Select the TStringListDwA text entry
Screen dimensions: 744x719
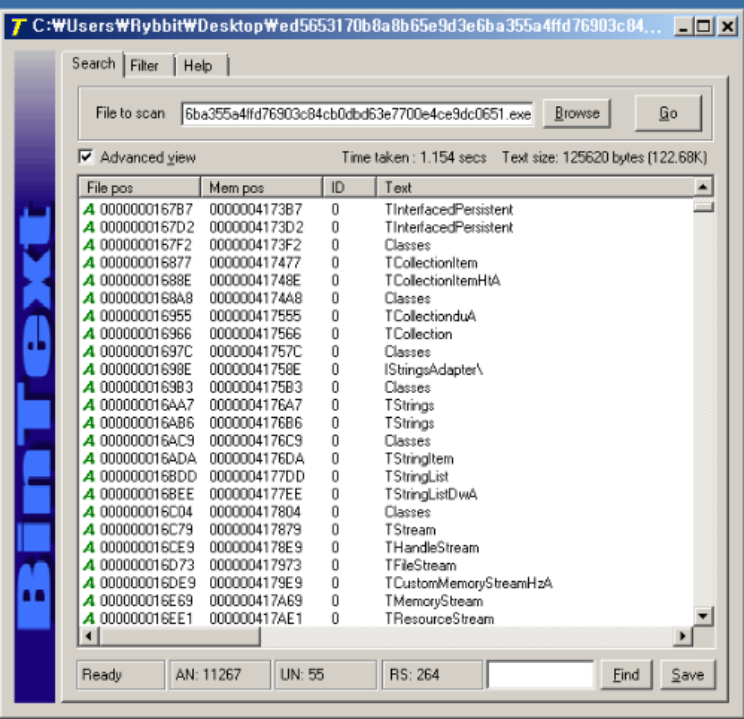tap(431, 494)
